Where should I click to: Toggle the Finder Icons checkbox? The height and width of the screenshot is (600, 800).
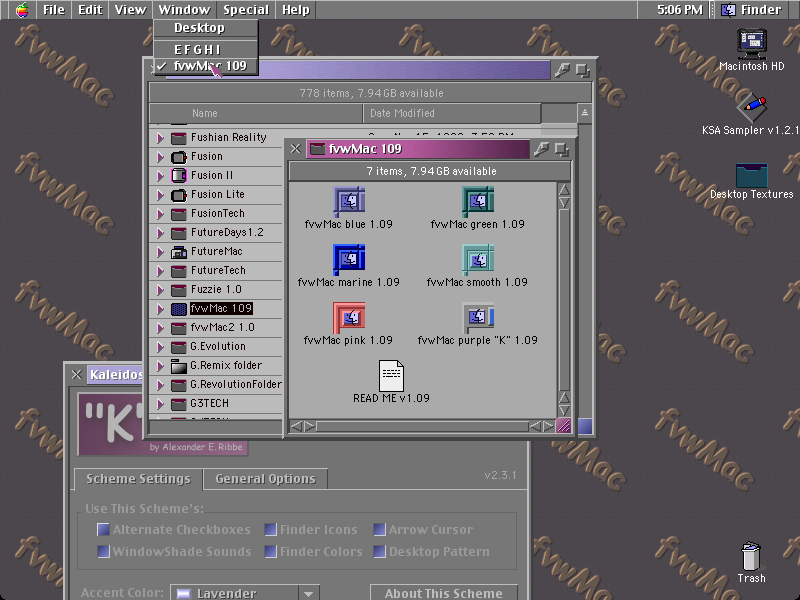[270, 530]
